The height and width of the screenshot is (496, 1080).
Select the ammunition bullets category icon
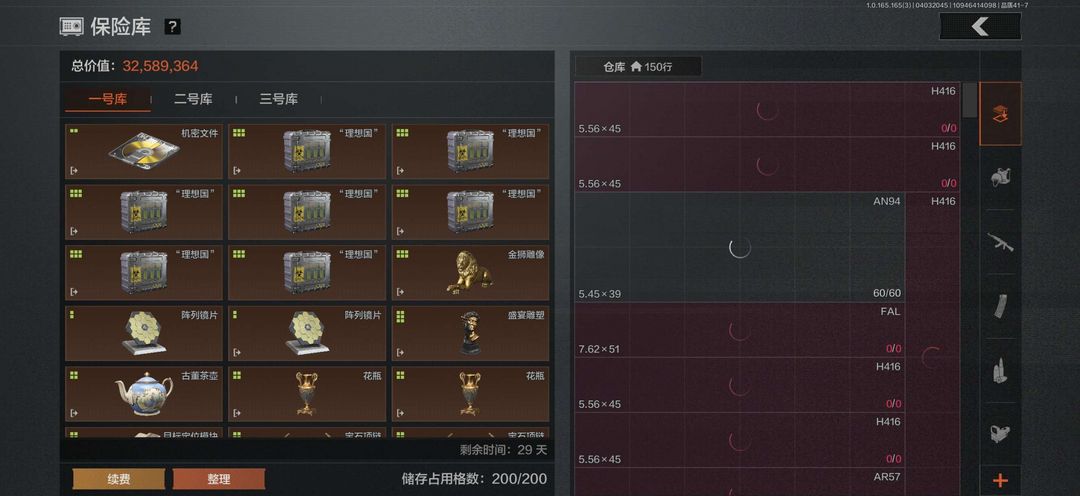1000,371
